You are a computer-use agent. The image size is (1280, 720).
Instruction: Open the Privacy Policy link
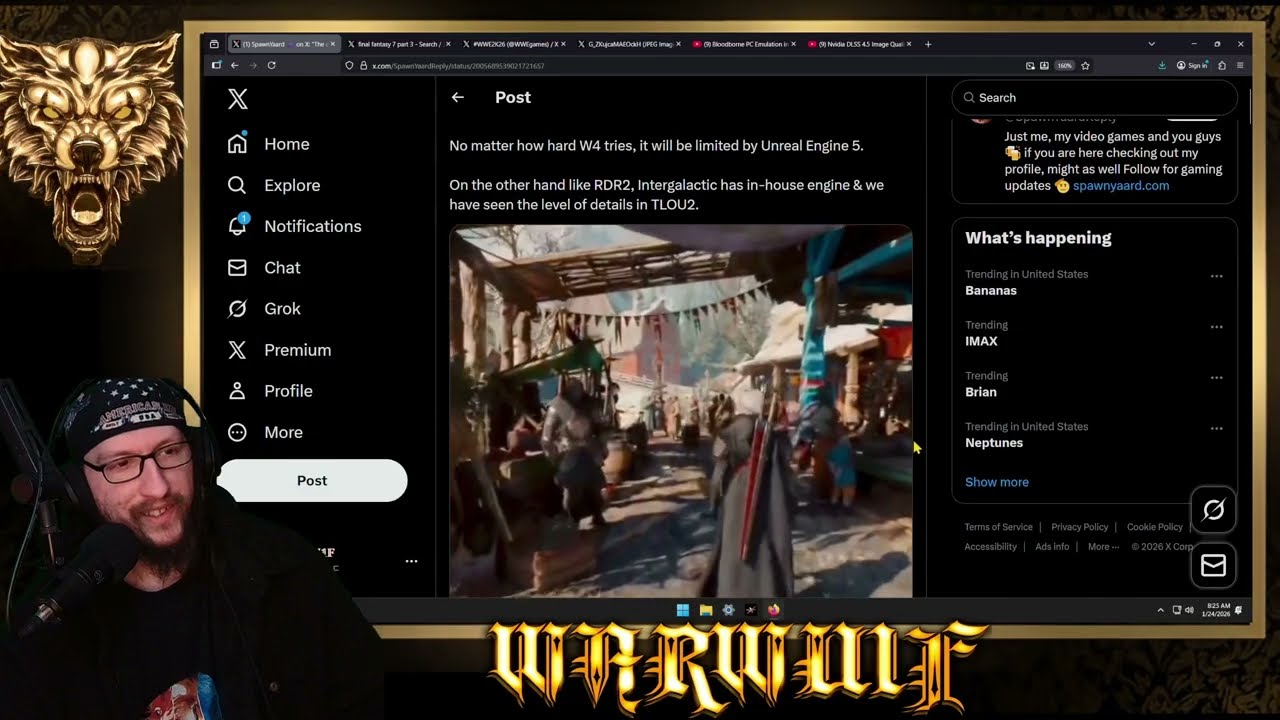[1080, 527]
